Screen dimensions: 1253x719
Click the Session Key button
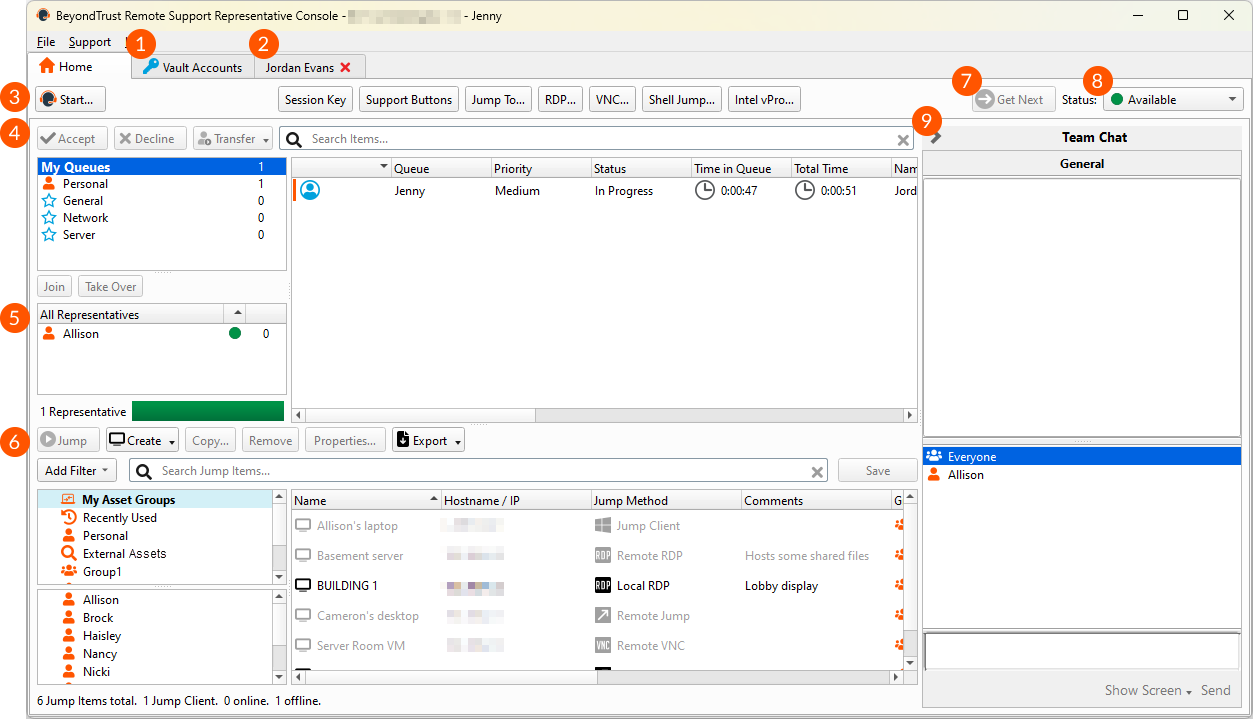point(315,99)
